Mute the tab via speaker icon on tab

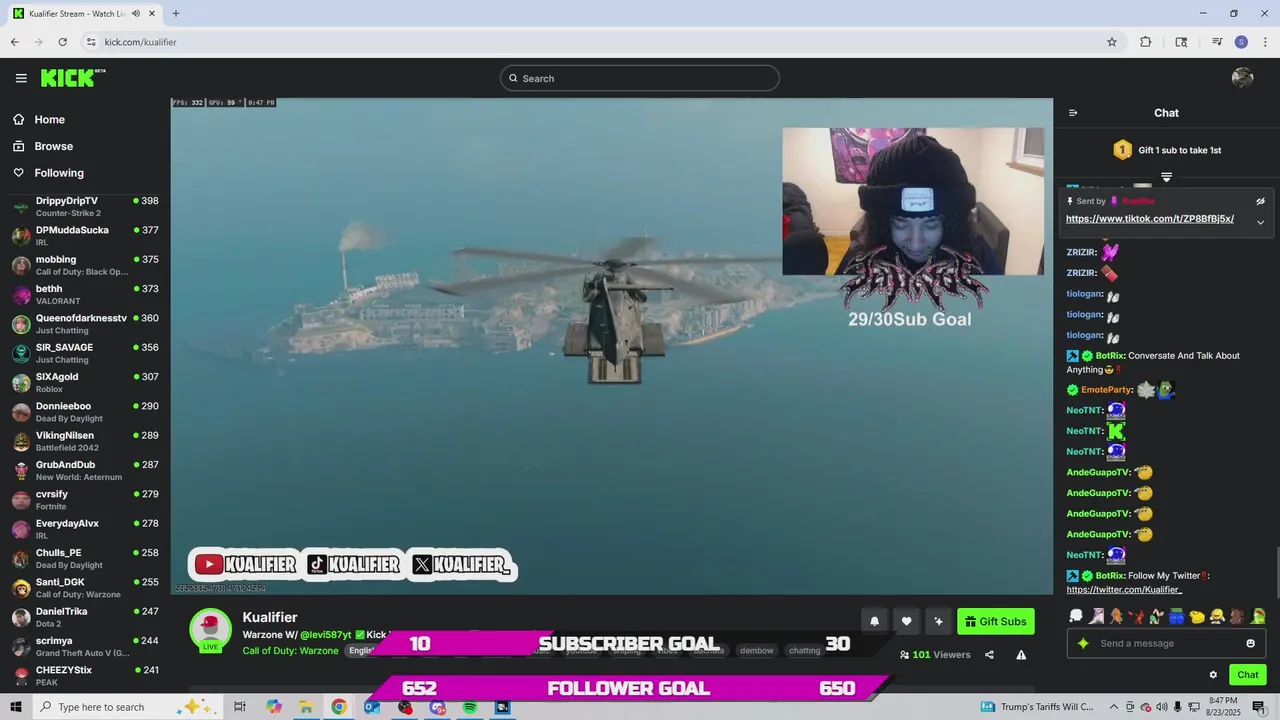136,13
